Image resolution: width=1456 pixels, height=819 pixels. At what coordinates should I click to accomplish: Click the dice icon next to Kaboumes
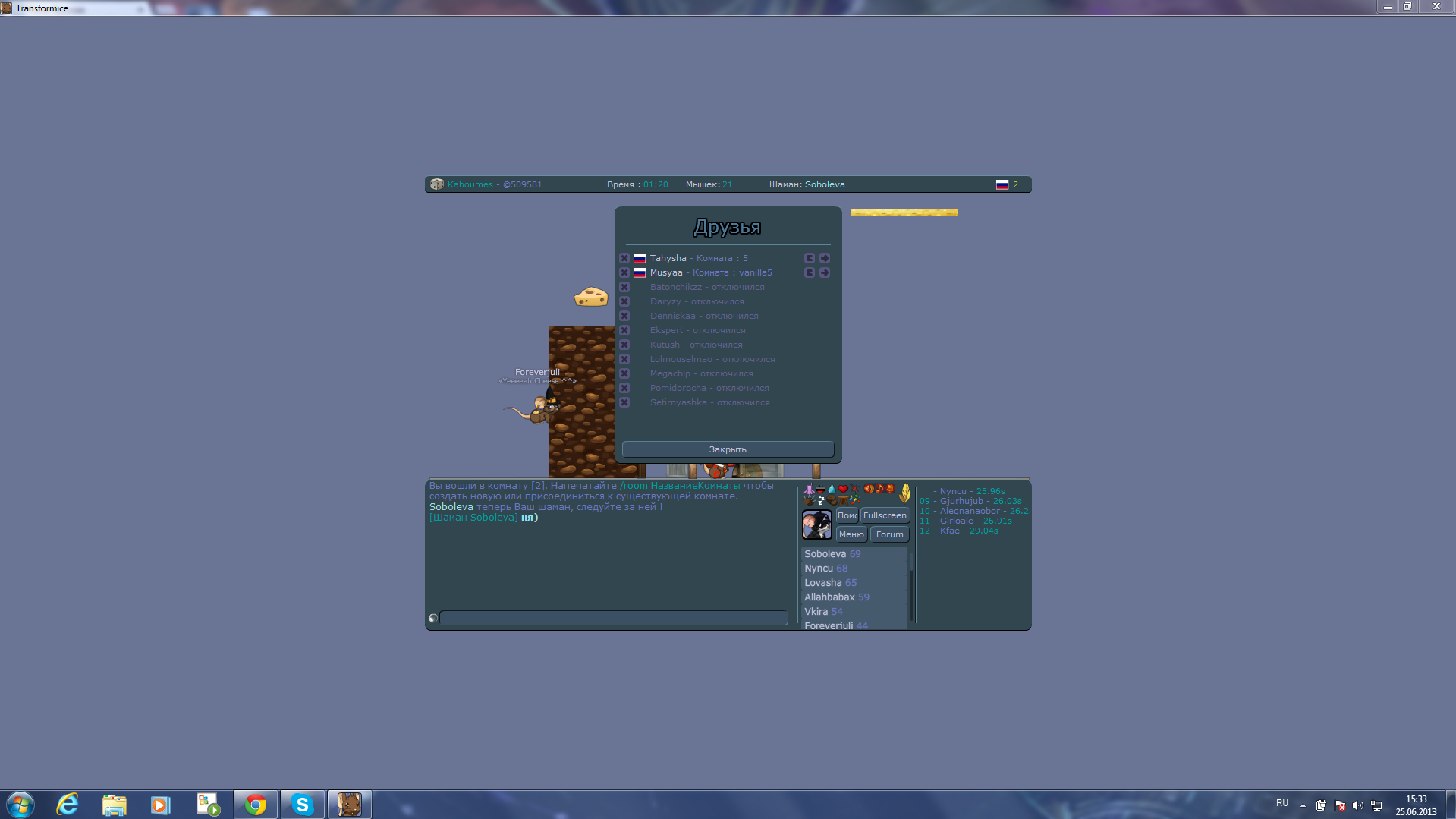tap(437, 184)
